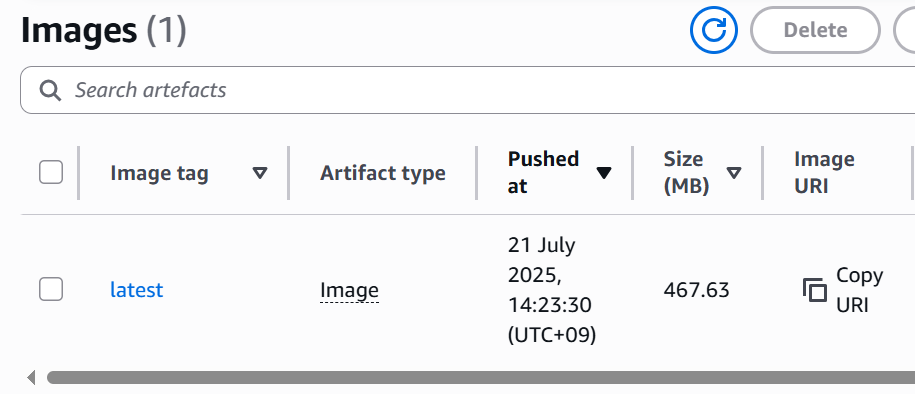The width and height of the screenshot is (915, 394).
Task: Open the latest image tag link
Action: (137, 290)
